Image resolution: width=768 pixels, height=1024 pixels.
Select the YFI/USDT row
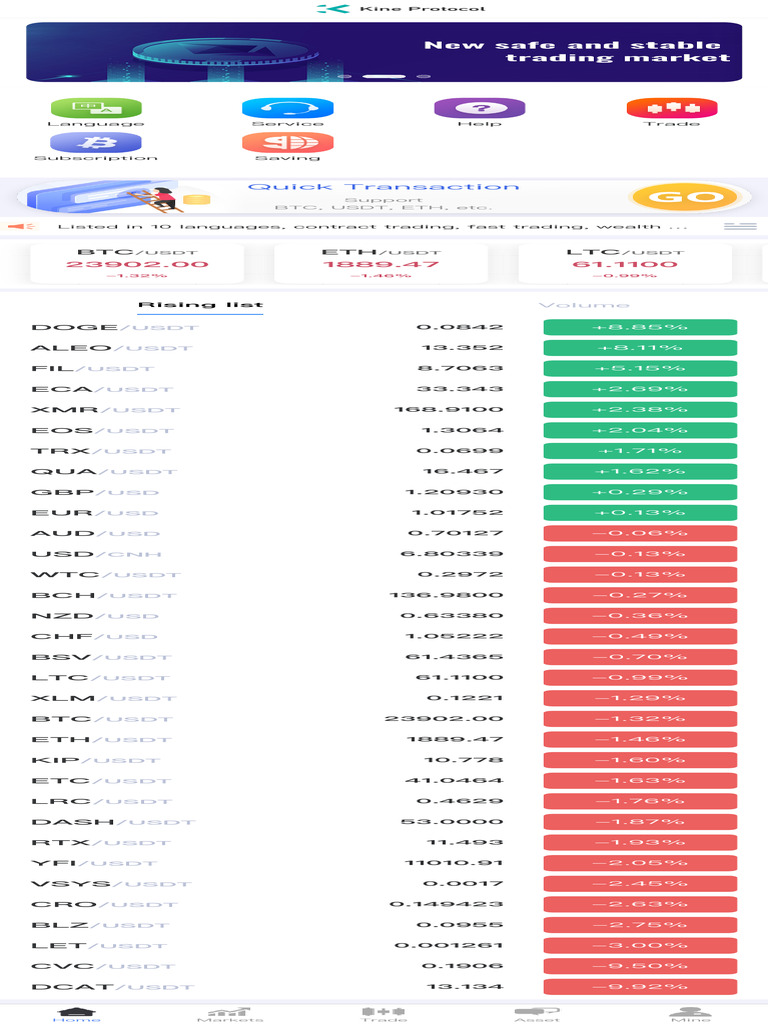(x=384, y=863)
